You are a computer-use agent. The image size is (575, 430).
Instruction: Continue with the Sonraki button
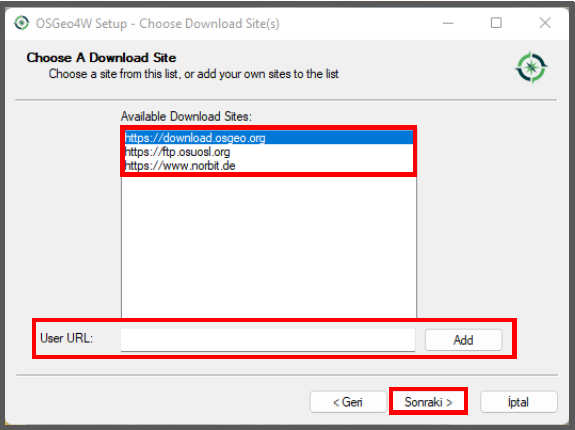click(x=428, y=402)
